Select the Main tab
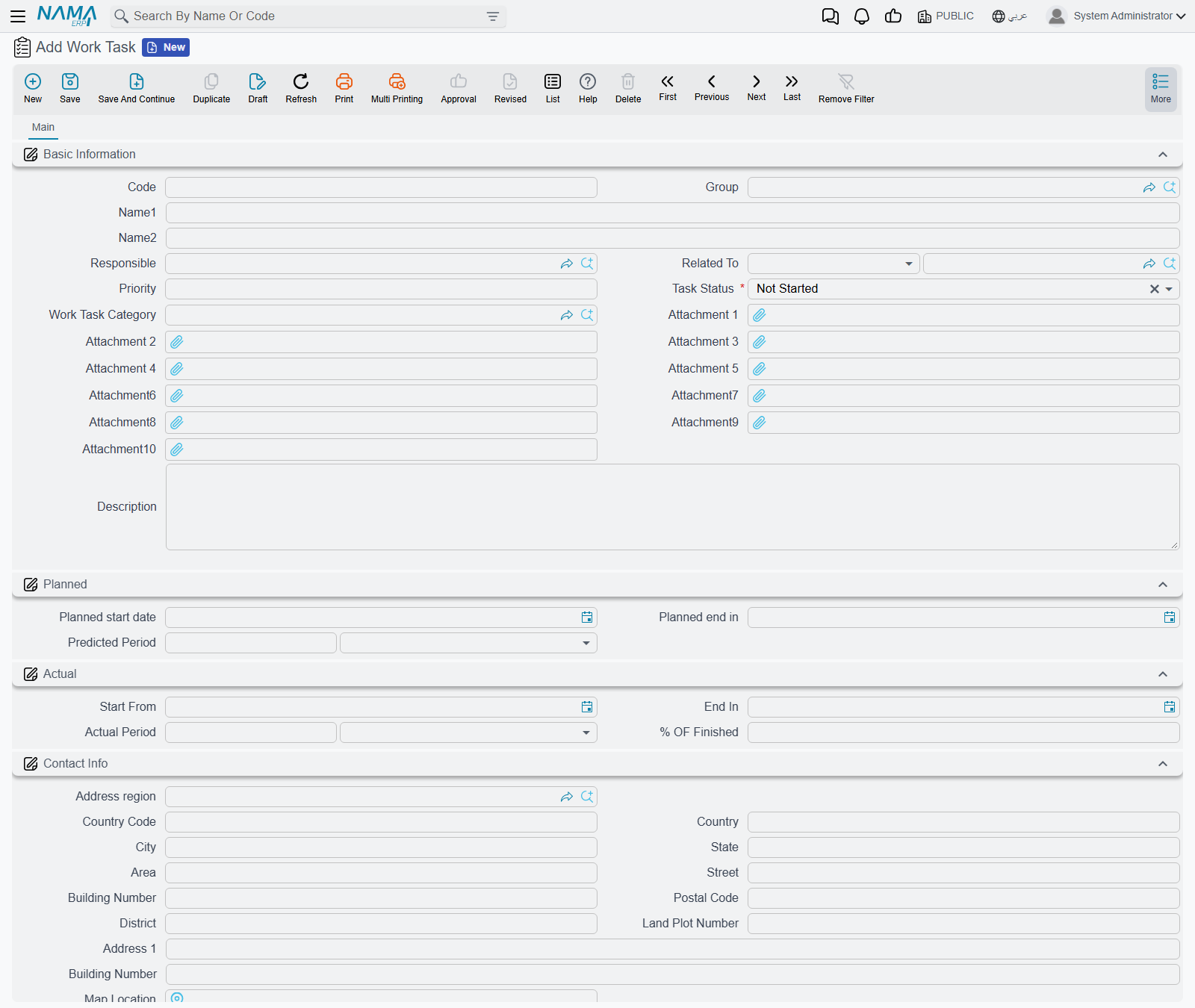Viewport: 1195px width, 1008px height. click(x=43, y=127)
